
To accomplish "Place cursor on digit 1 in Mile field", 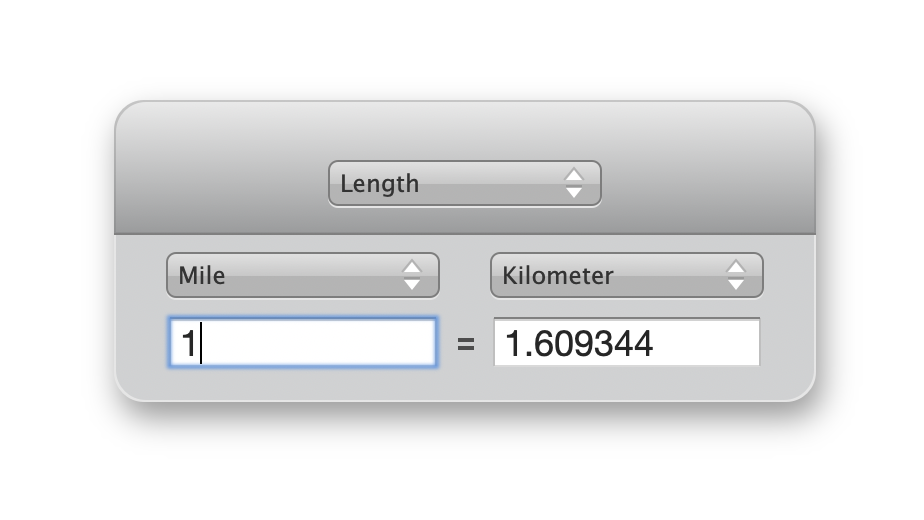I will click(188, 344).
